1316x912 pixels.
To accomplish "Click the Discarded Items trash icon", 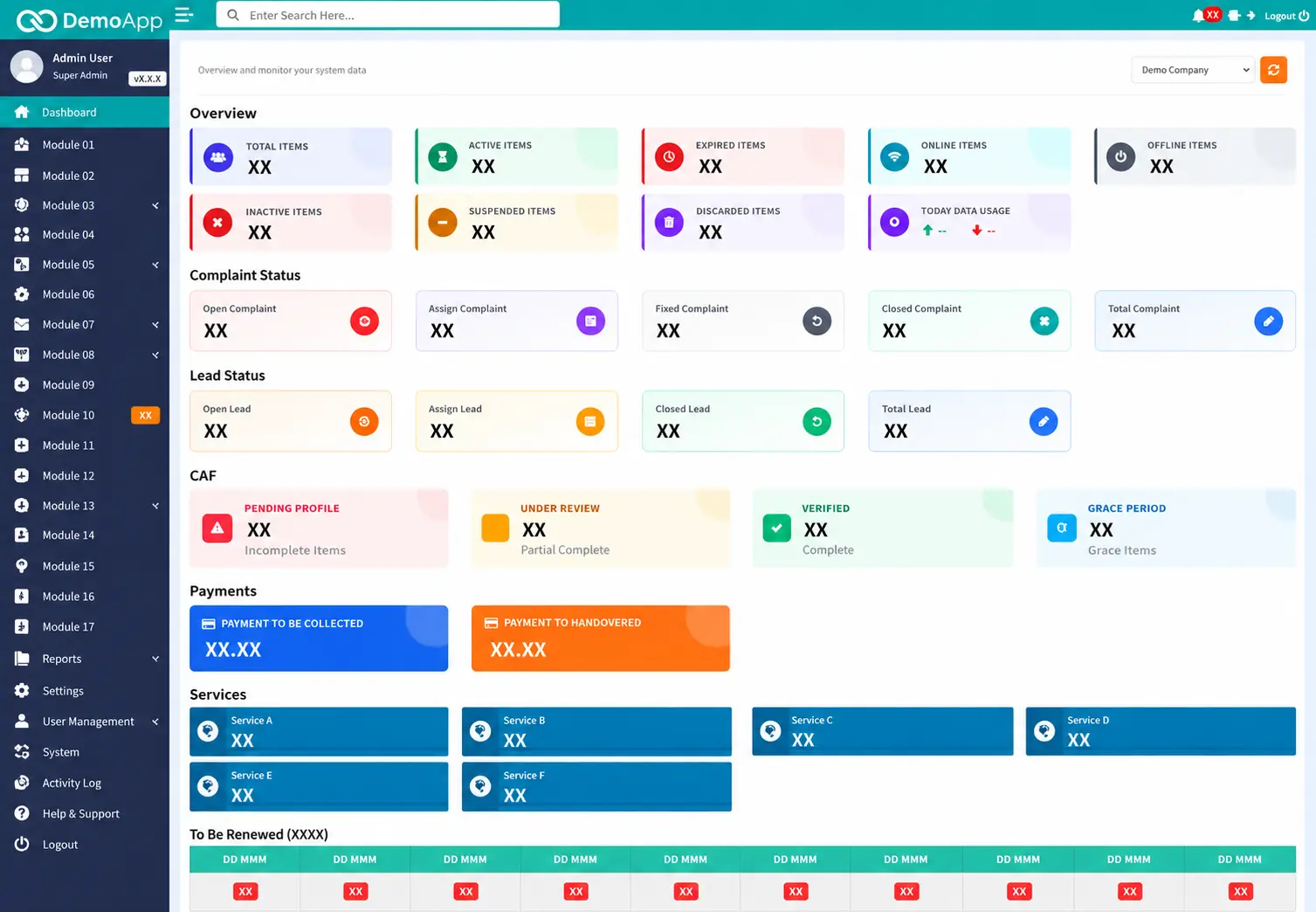I will click(669, 223).
